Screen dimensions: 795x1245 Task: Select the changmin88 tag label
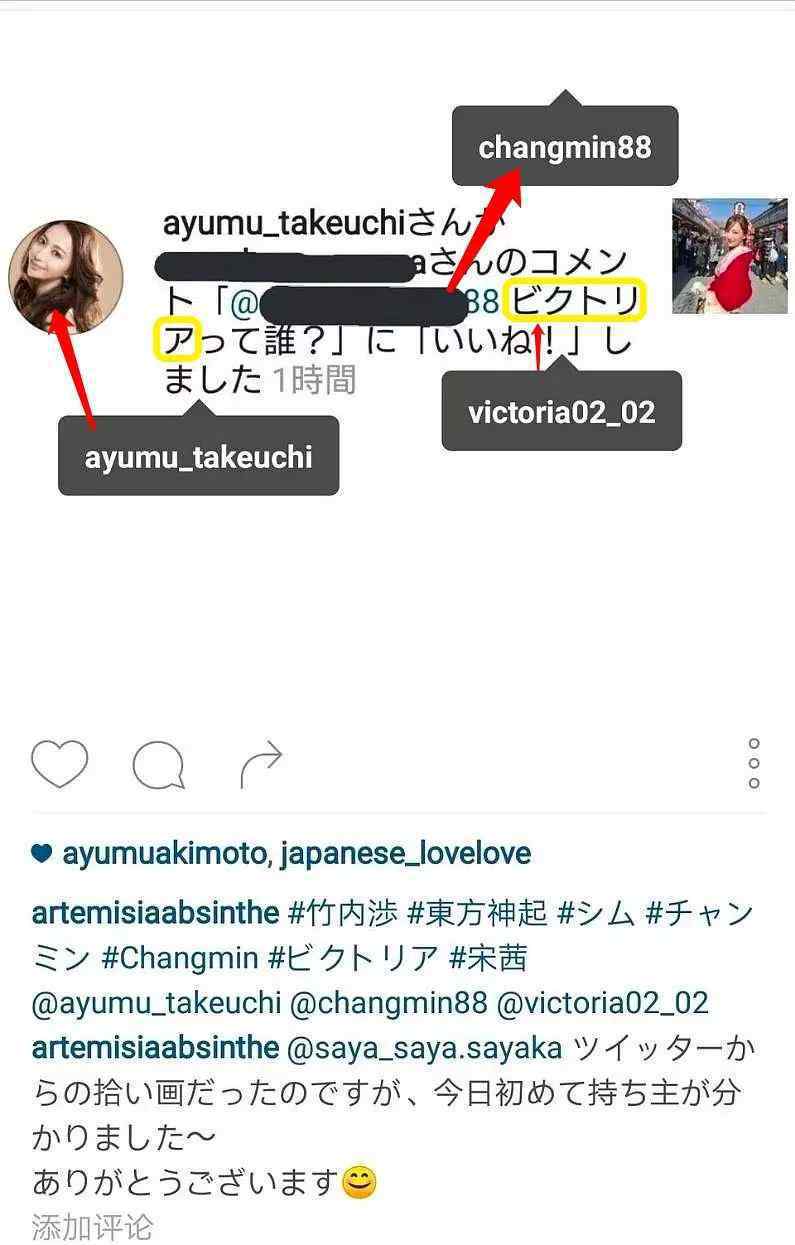click(565, 147)
